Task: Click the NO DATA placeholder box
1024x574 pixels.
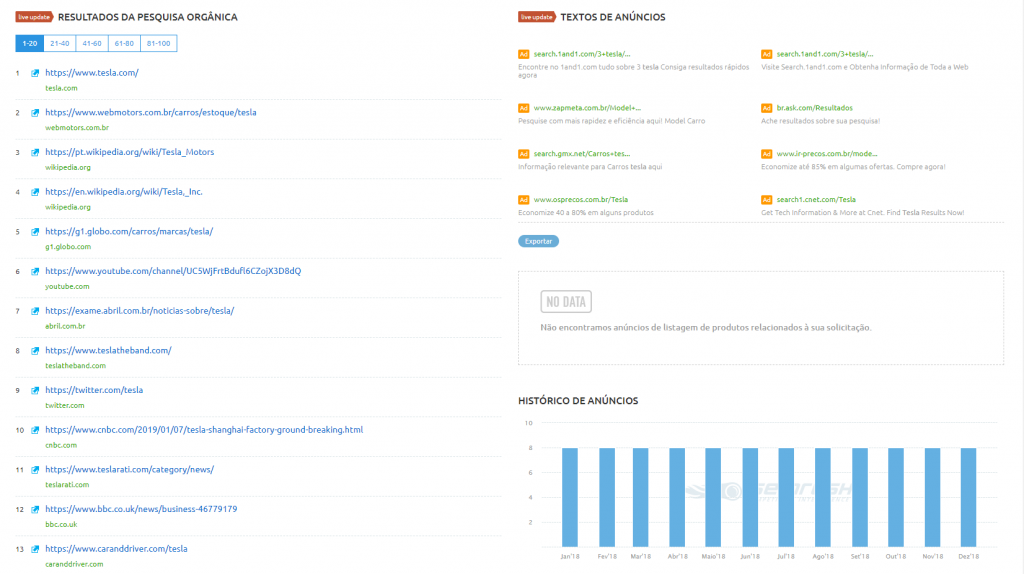Action: (x=566, y=302)
